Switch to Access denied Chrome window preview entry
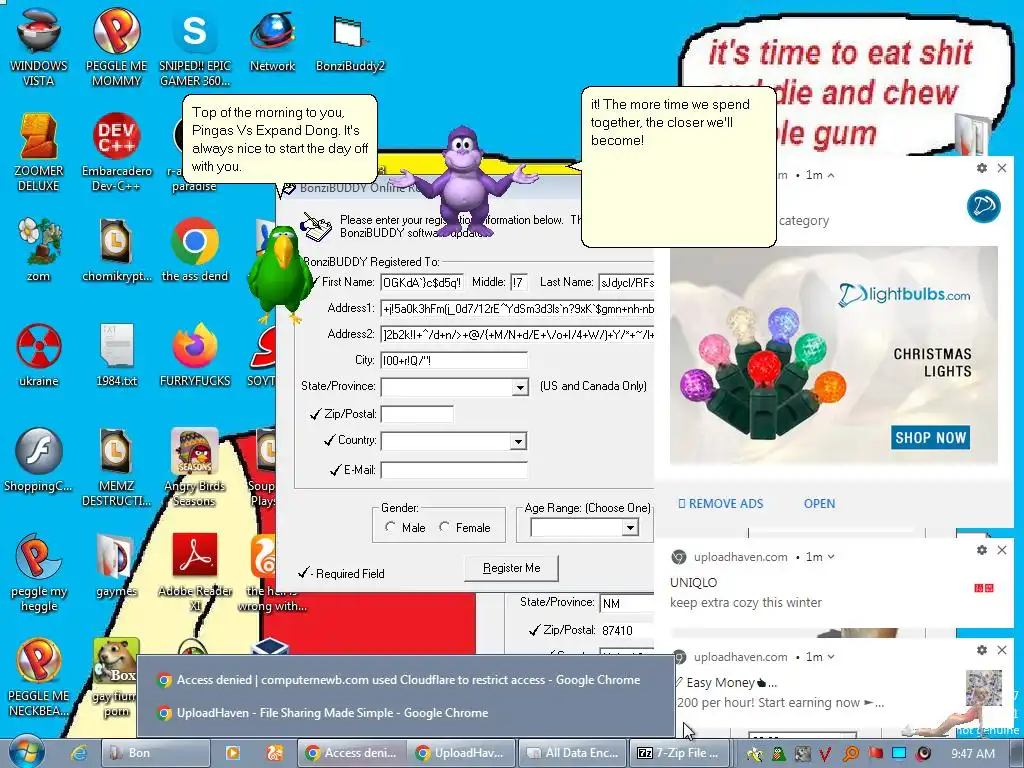1024x768 pixels. (x=406, y=680)
